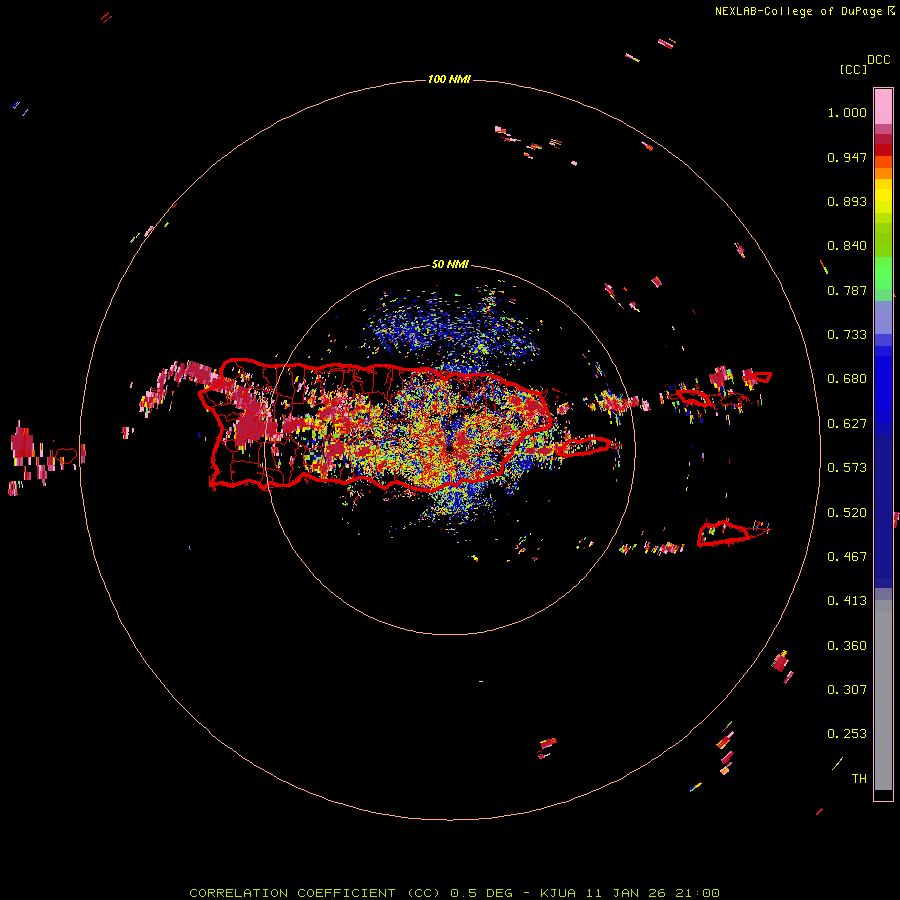The width and height of the screenshot is (900, 900).
Task: Click the 0.627 legend value
Action: pyautogui.click(x=847, y=424)
